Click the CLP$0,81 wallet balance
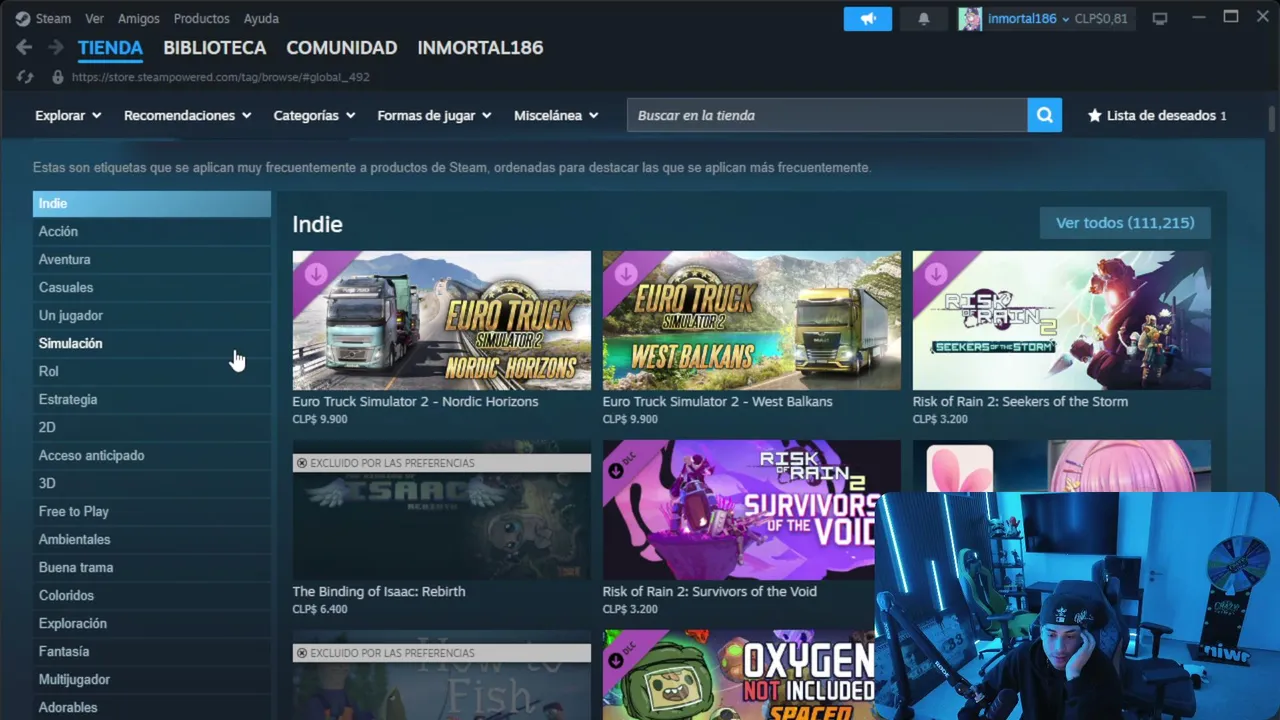This screenshot has width=1280, height=720. (x=1101, y=19)
